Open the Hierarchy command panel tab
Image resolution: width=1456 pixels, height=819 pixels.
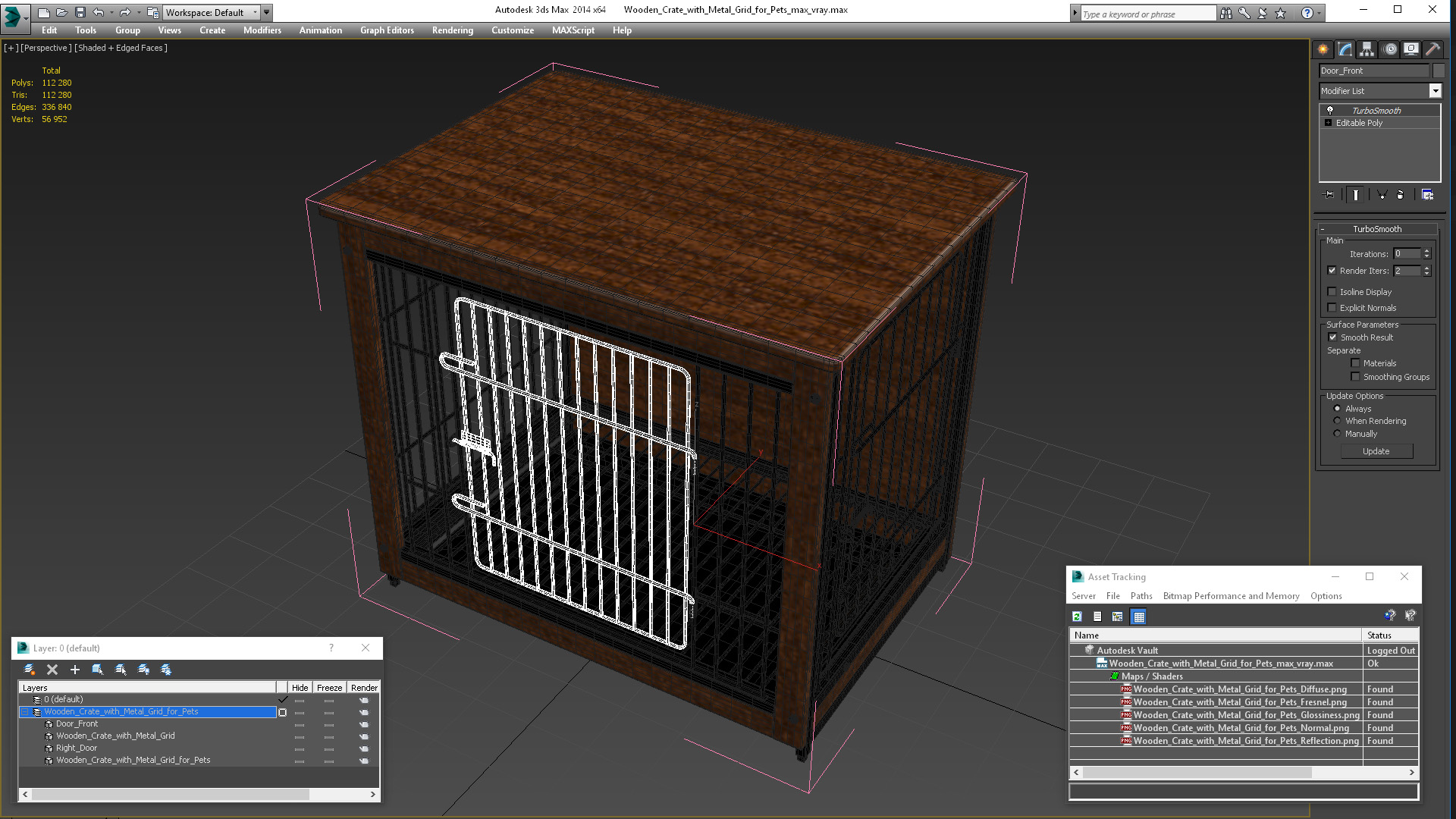tap(1367, 49)
